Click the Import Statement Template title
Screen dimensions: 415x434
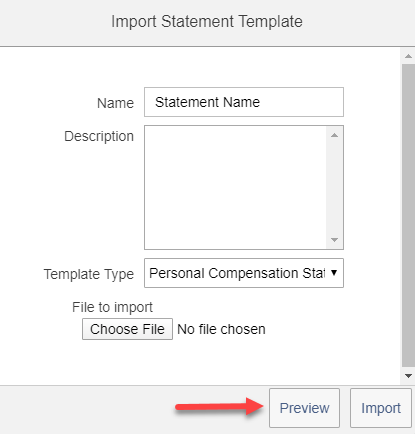pos(207,22)
